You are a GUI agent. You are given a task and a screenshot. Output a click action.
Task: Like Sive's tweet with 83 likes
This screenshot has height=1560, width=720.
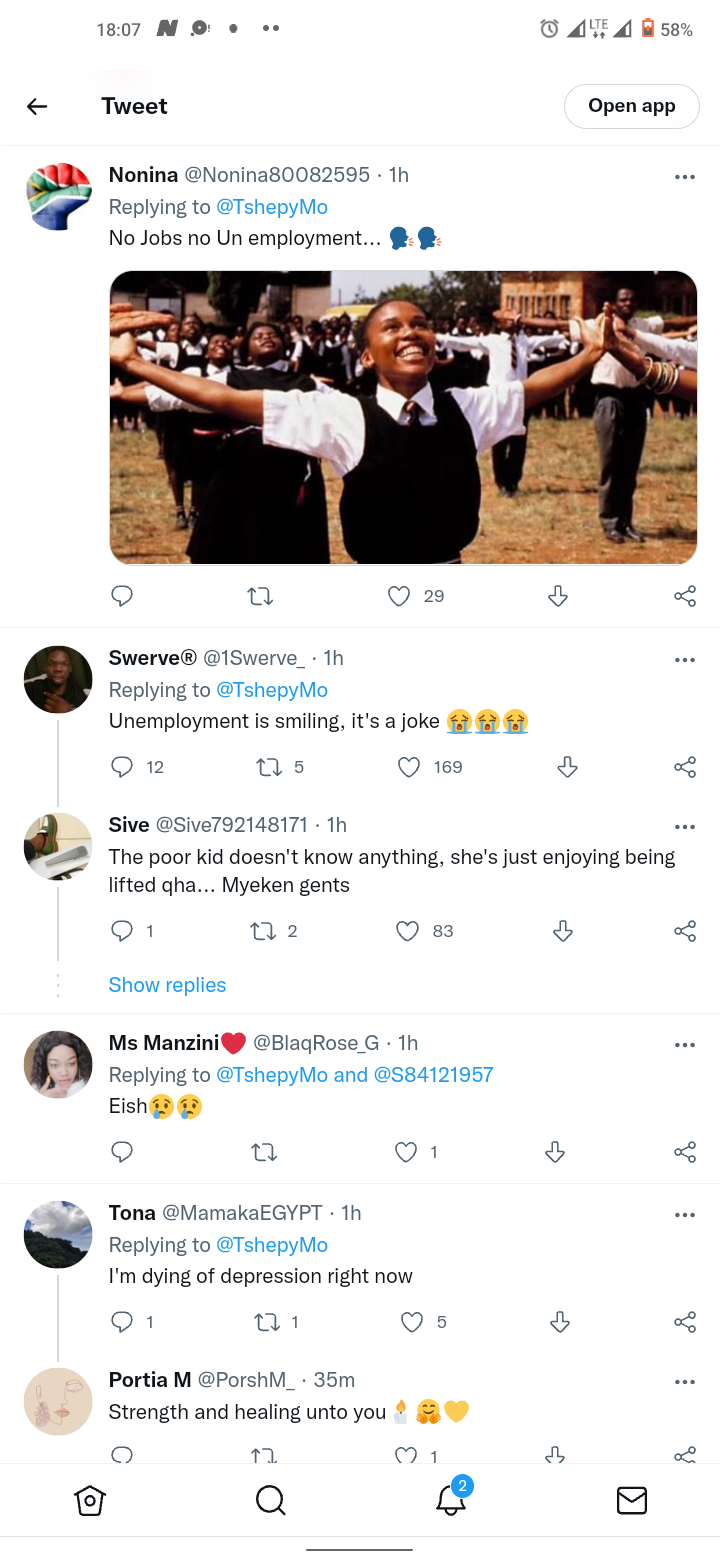pos(408,931)
